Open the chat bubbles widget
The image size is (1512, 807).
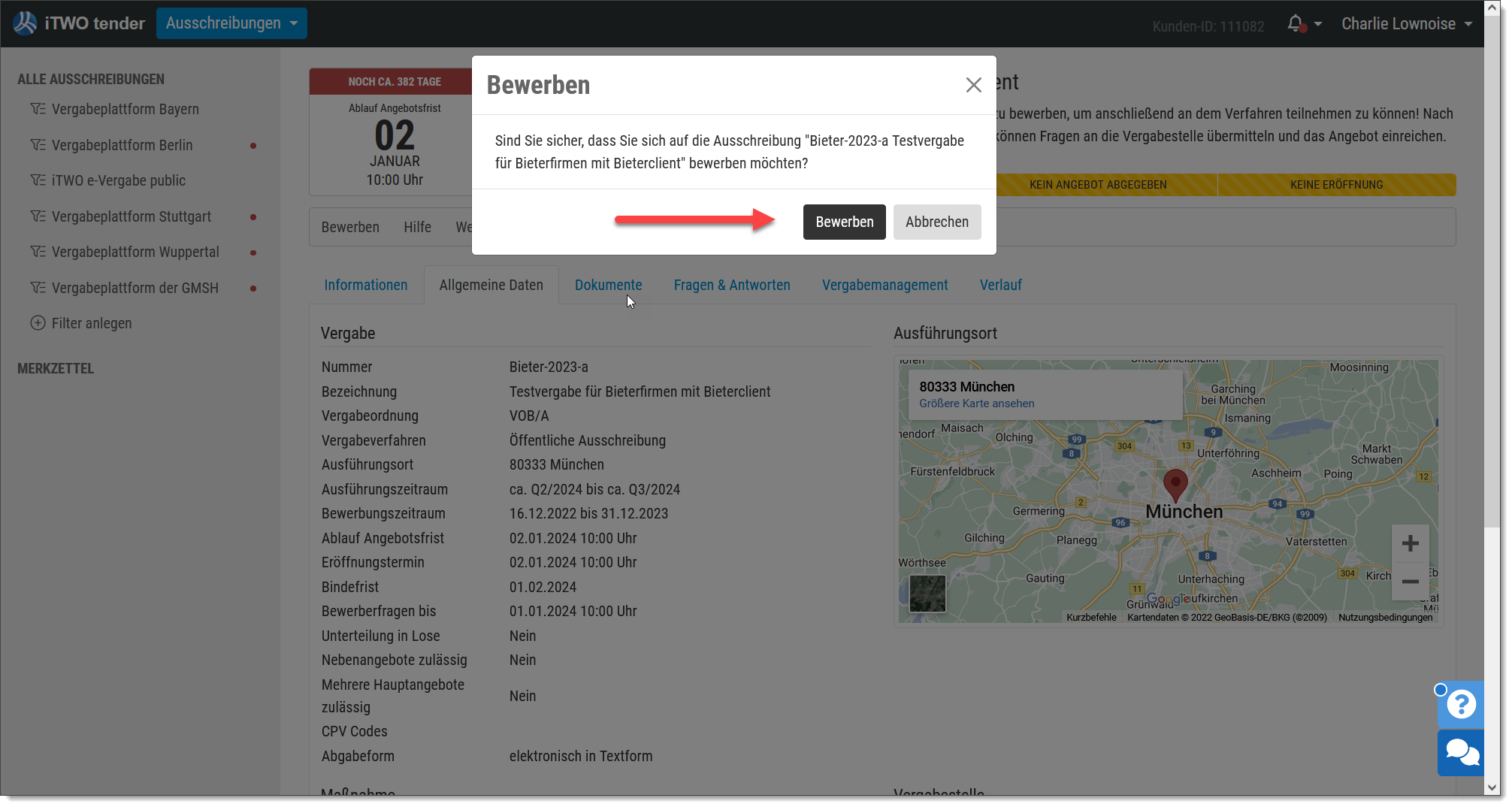click(x=1461, y=753)
